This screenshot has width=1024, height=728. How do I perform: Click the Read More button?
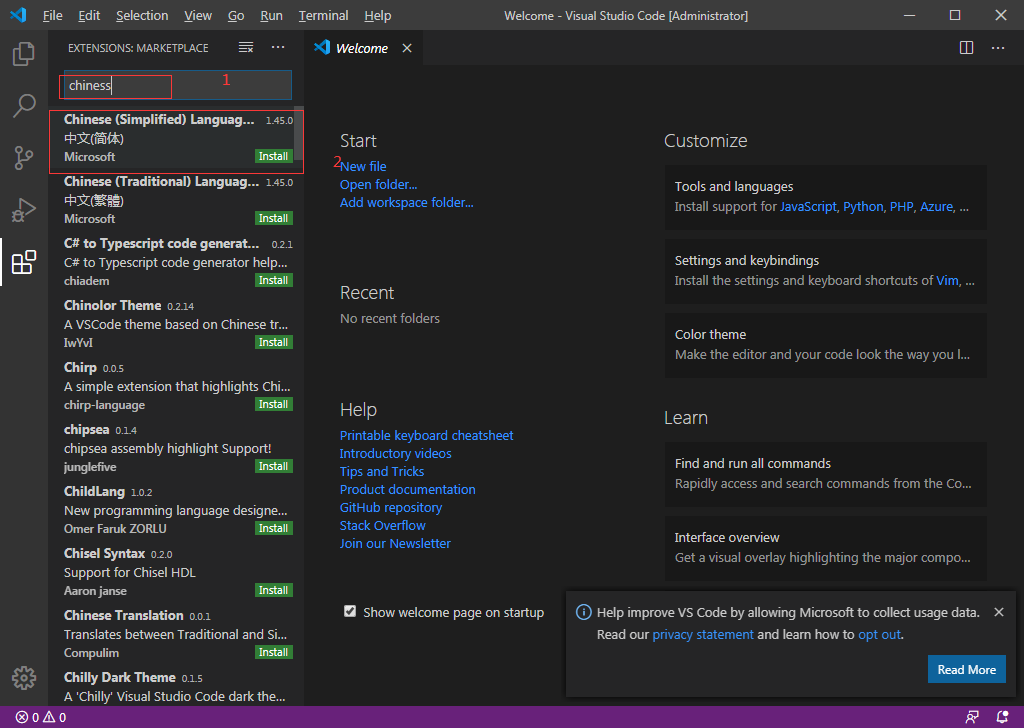click(967, 669)
